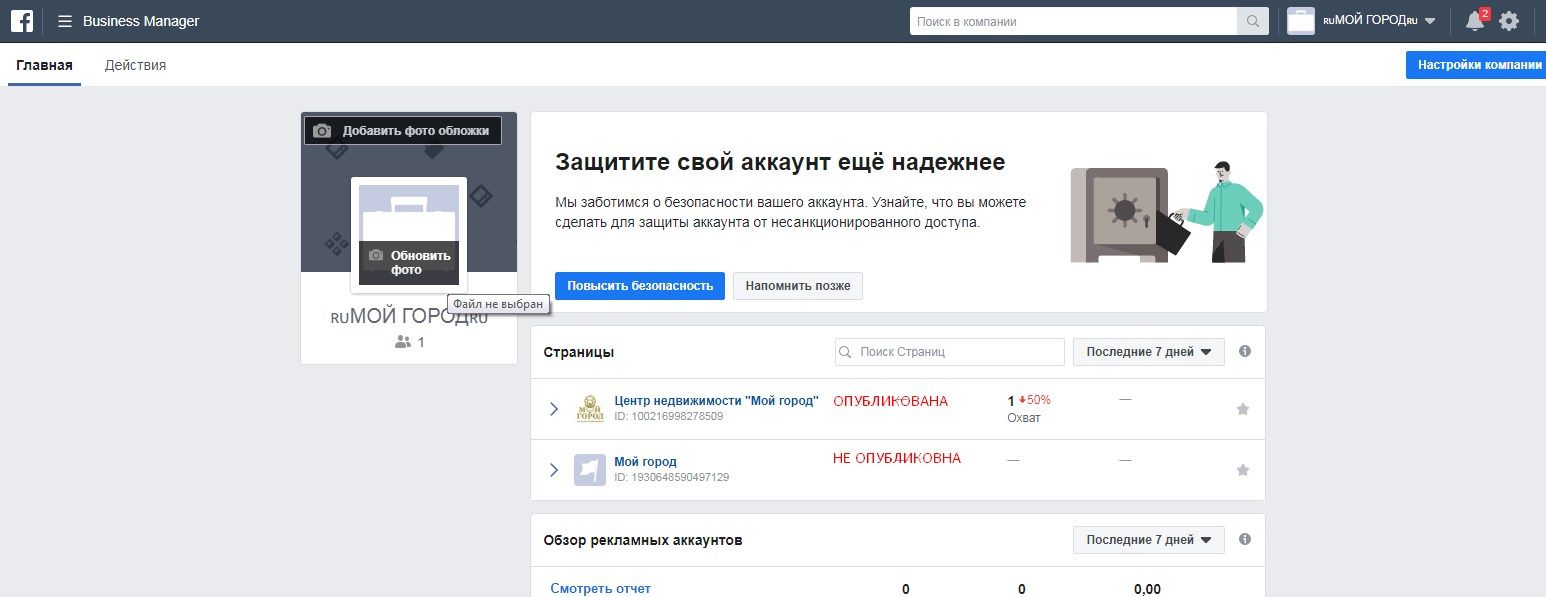The image size is (1546, 597).
Task: Click the company briefcase avatar in top bar
Action: (x=1300, y=21)
